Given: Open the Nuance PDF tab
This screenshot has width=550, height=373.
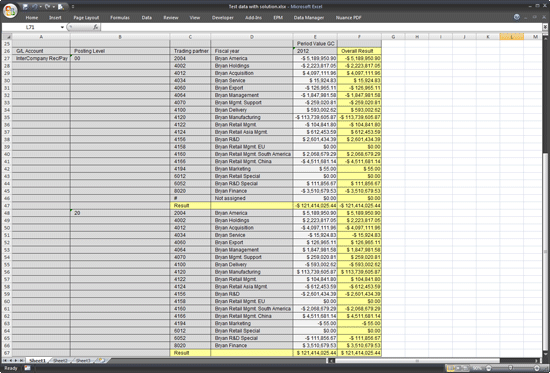Looking at the screenshot, I should pyautogui.click(x=349, y=18).
